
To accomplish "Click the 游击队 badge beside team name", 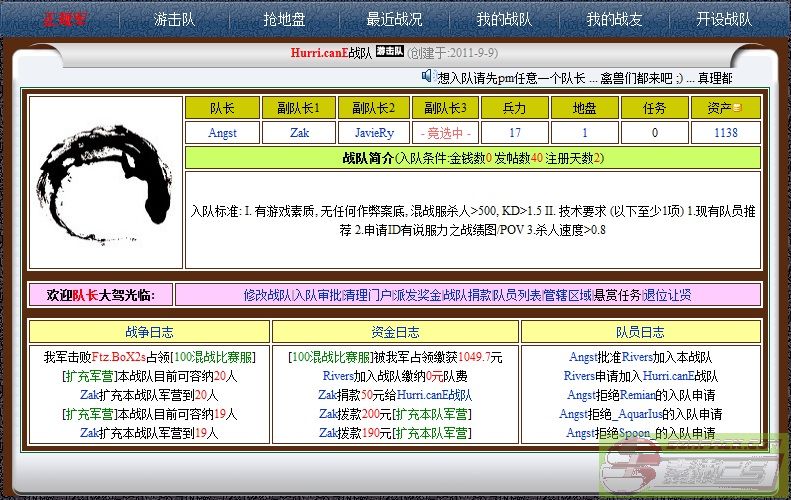I will (x=390, y=51).
